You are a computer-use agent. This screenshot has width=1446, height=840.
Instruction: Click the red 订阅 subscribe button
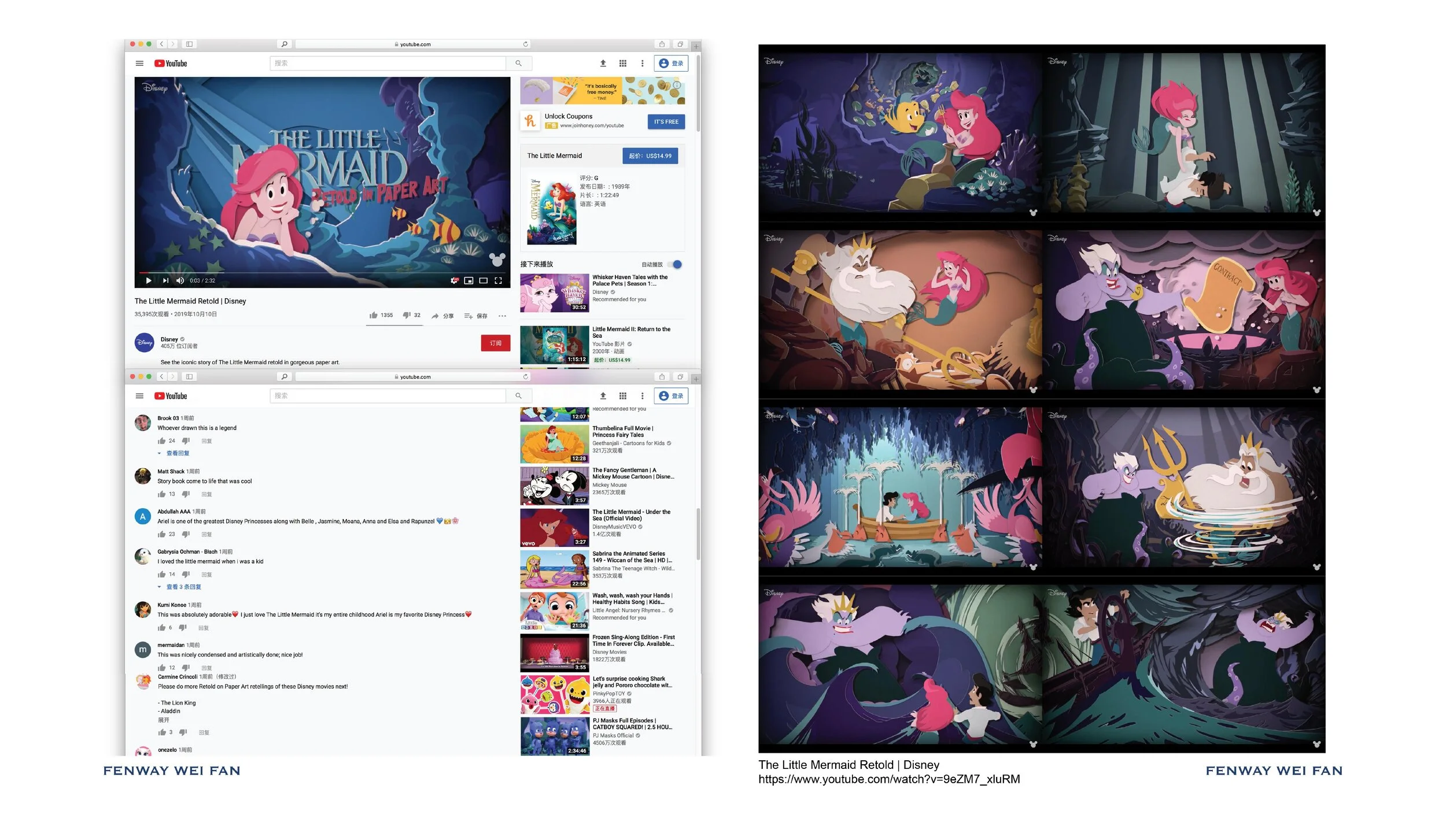pos(496,343)
